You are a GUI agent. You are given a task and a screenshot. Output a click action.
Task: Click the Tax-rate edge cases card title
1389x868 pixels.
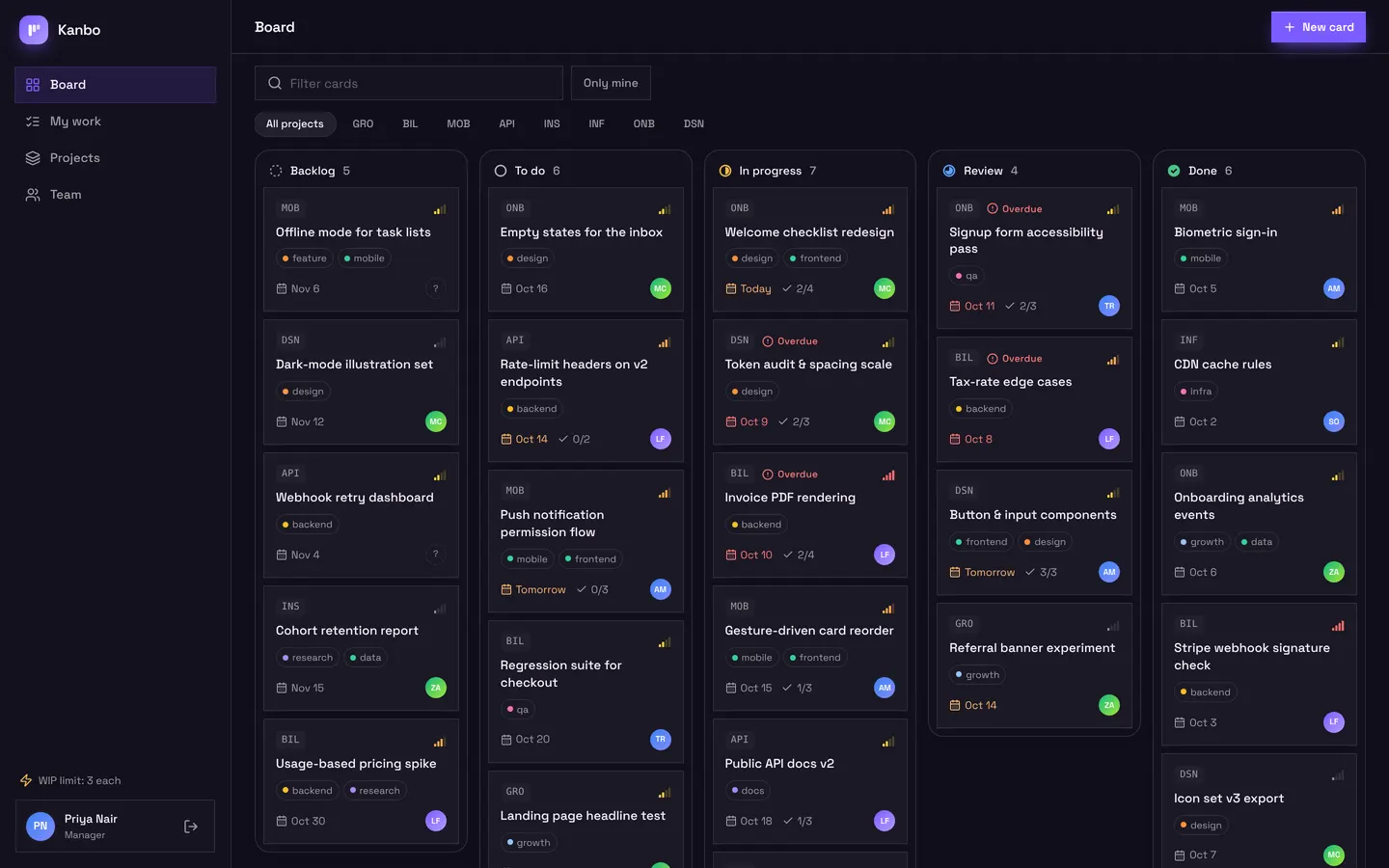(1011, 382)
